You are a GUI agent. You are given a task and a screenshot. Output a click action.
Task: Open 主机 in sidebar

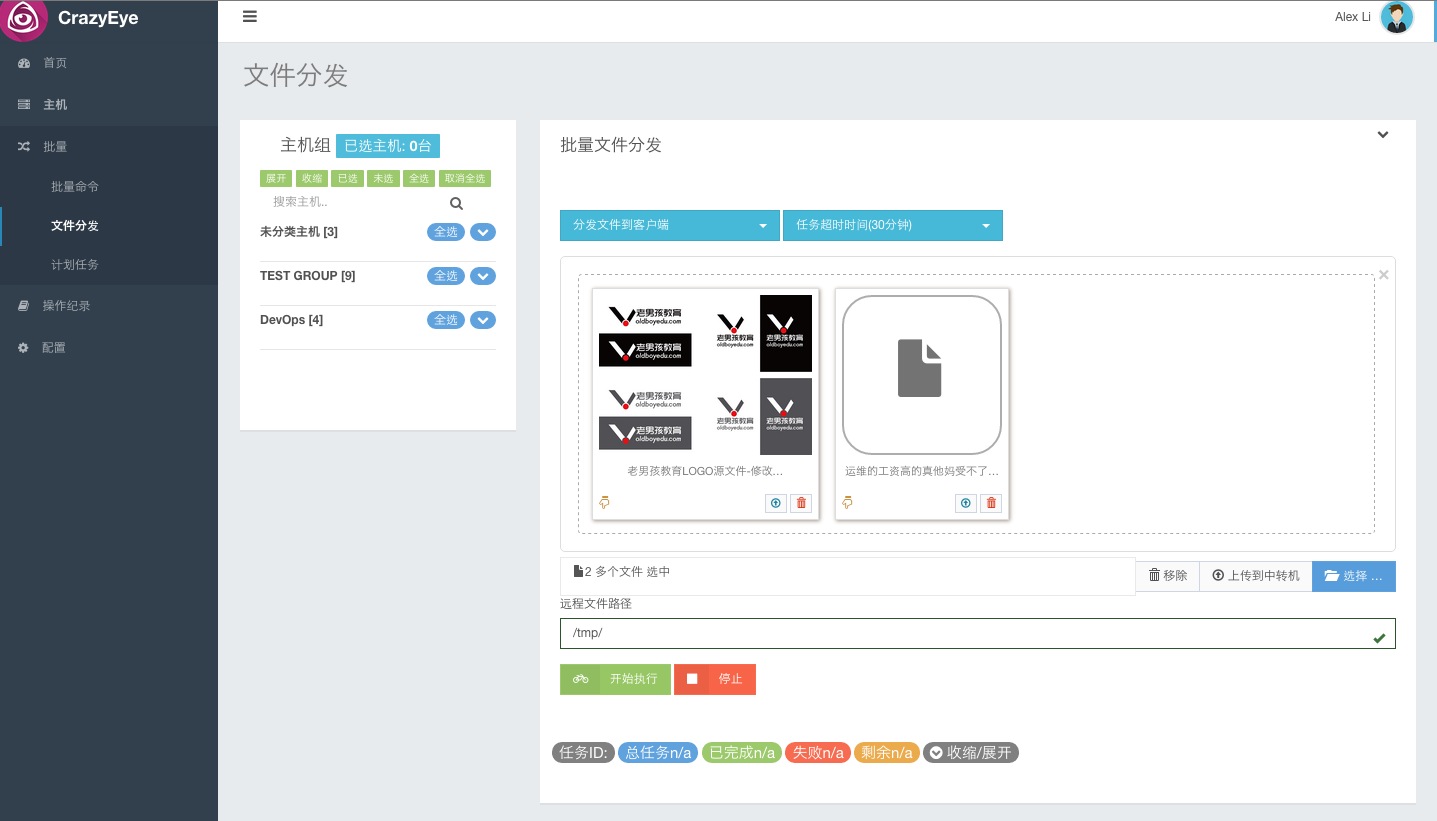pos(109,105)
